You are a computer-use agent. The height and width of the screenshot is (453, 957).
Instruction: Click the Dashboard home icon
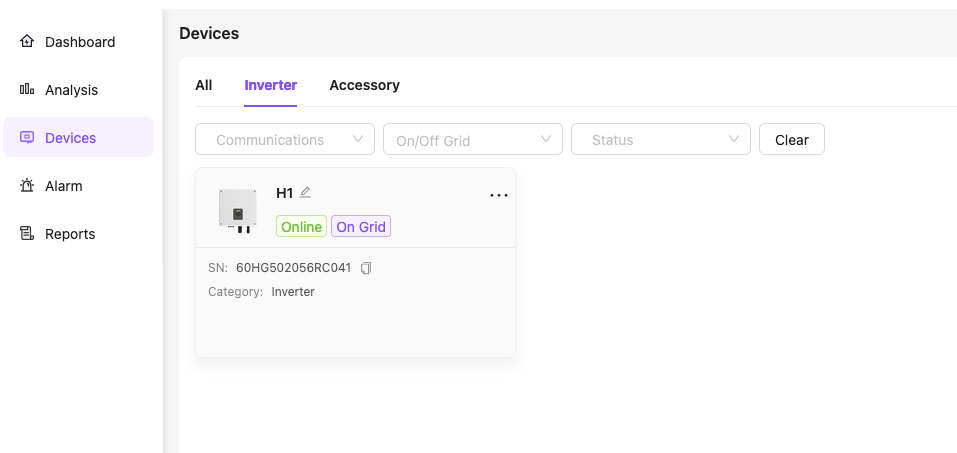pyautogui.click(x=27, y=42)
